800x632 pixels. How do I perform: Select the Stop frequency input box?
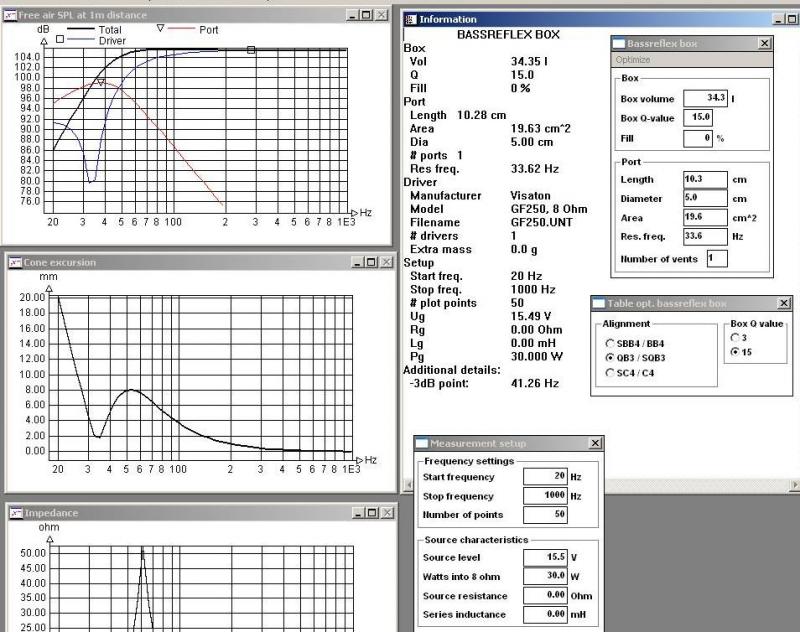coord(545,496)
